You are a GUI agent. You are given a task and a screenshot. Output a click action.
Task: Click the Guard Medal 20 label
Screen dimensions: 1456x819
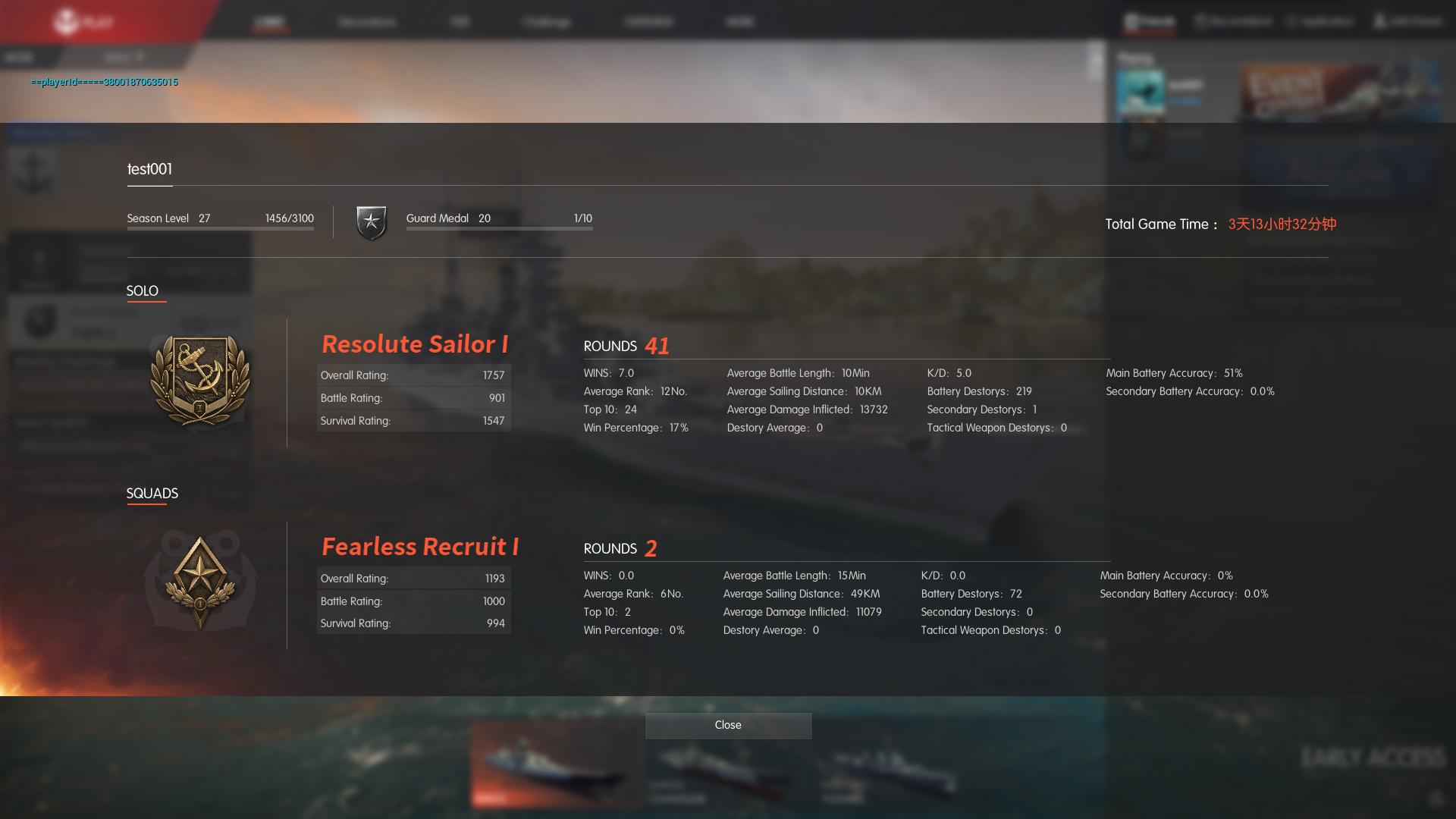coord(449,218)
